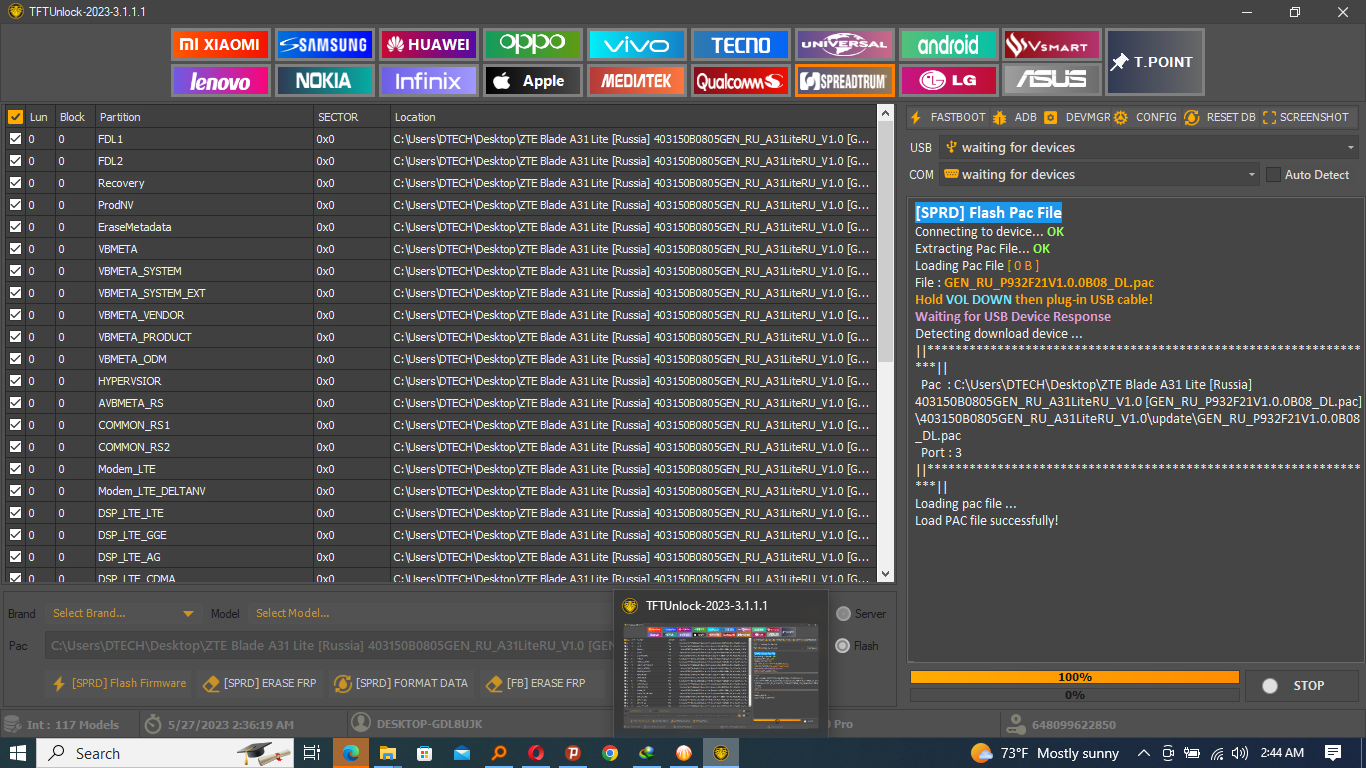The height and width of the screenshot is (768, 1366).
Task: Uncheck the EraseMetadata partition checkbox
Action: click(x=15, y=227)
